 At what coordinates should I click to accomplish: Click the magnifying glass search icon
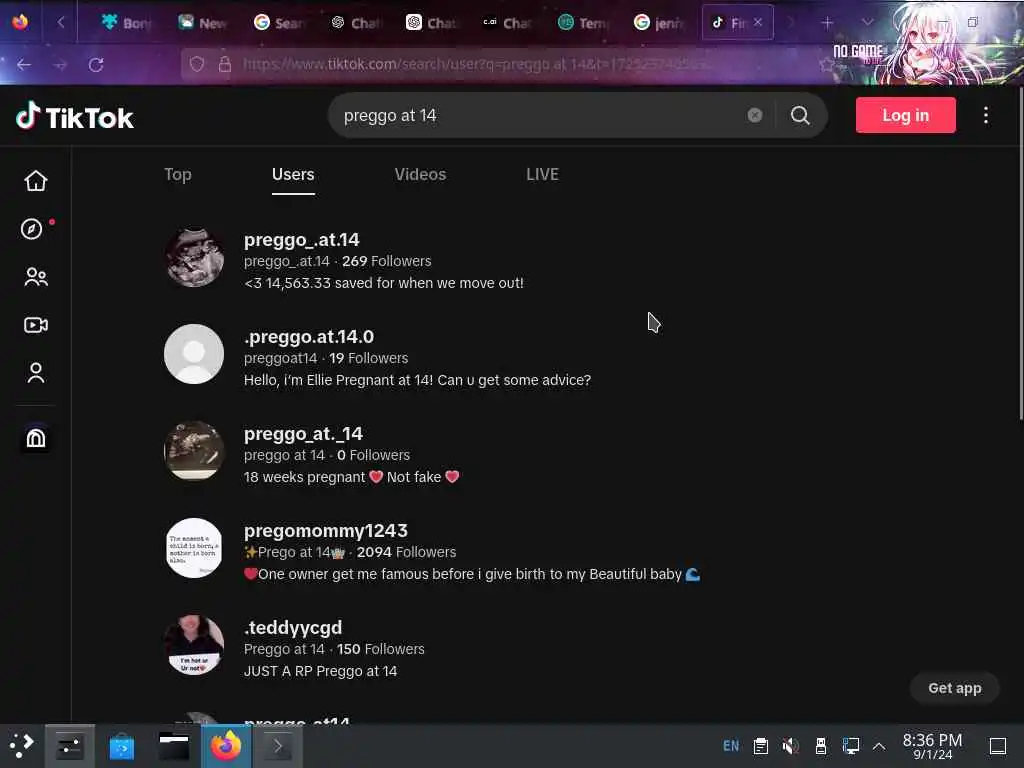coord(800,116)
